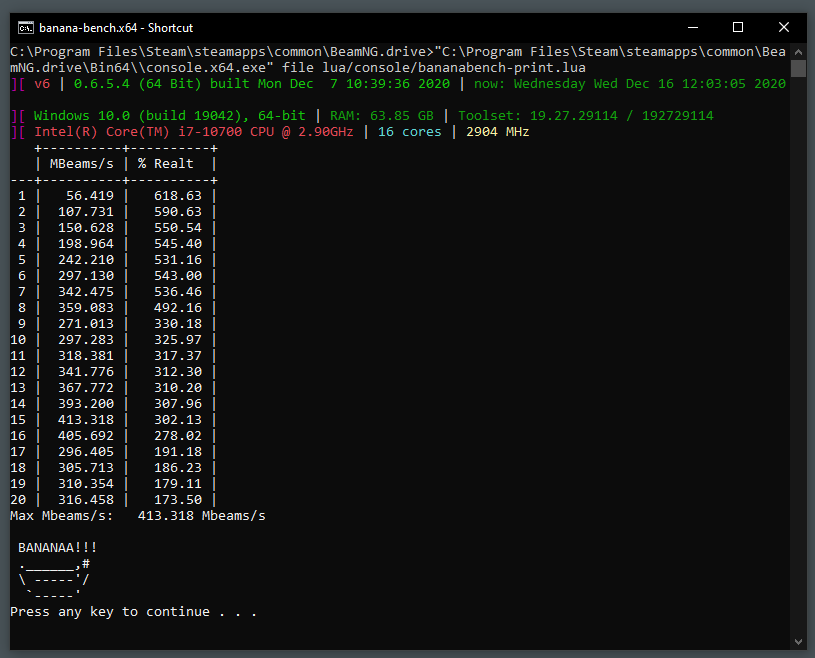Screen dimensions: 815x658
Task: Click the value 550.54 in row 3
Action: [178, 228]
